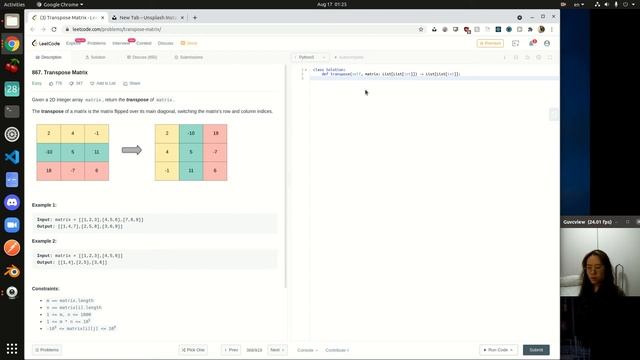This screenshot has height=360, width=640.
Task: Close the New Tab Unsplash tab
Action: (x=182, y=18)
